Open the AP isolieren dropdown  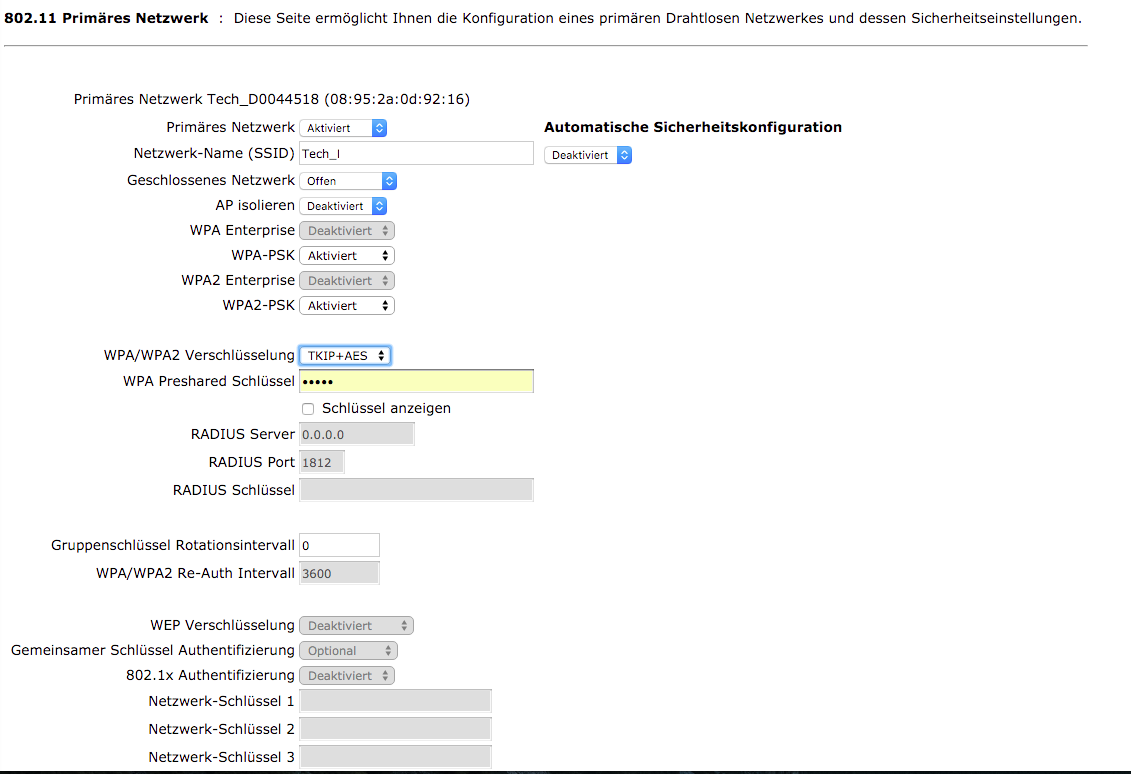coord(343,206)
